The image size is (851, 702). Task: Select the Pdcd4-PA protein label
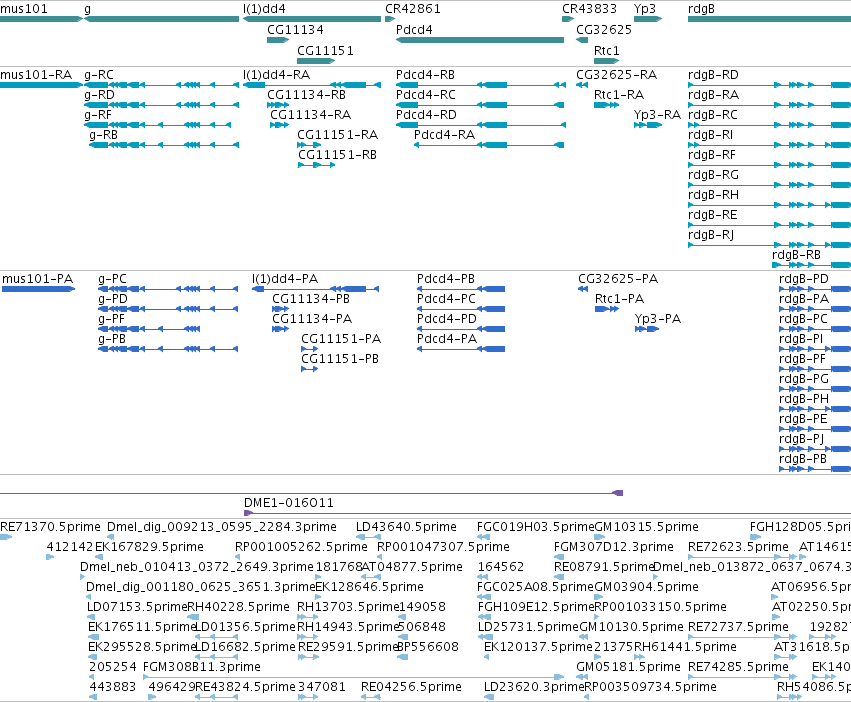[x=447, y=339]
